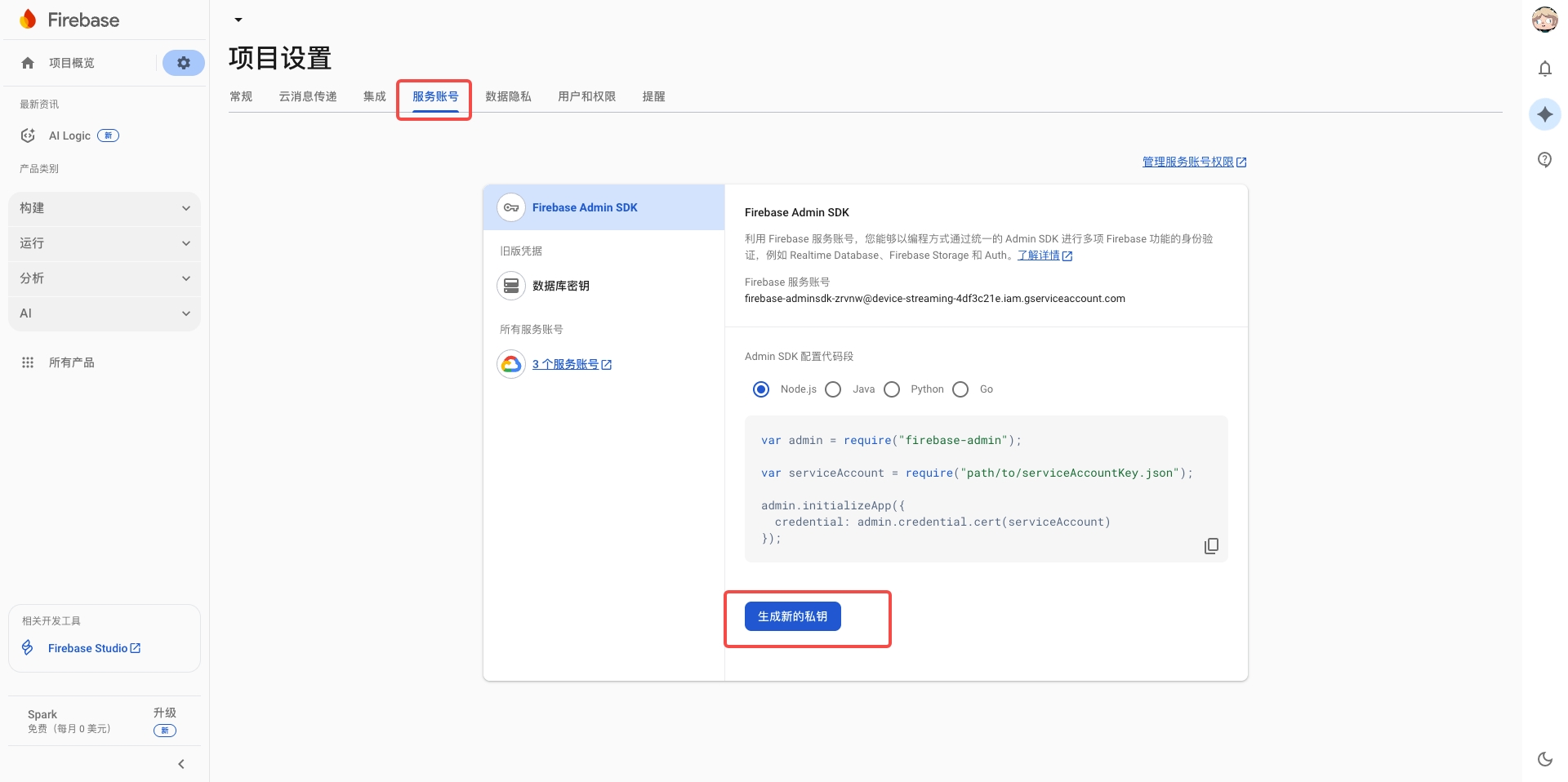Switch to the 服务账号 tab
This screenshot has height=782, width=1568.
pos(435,96)
